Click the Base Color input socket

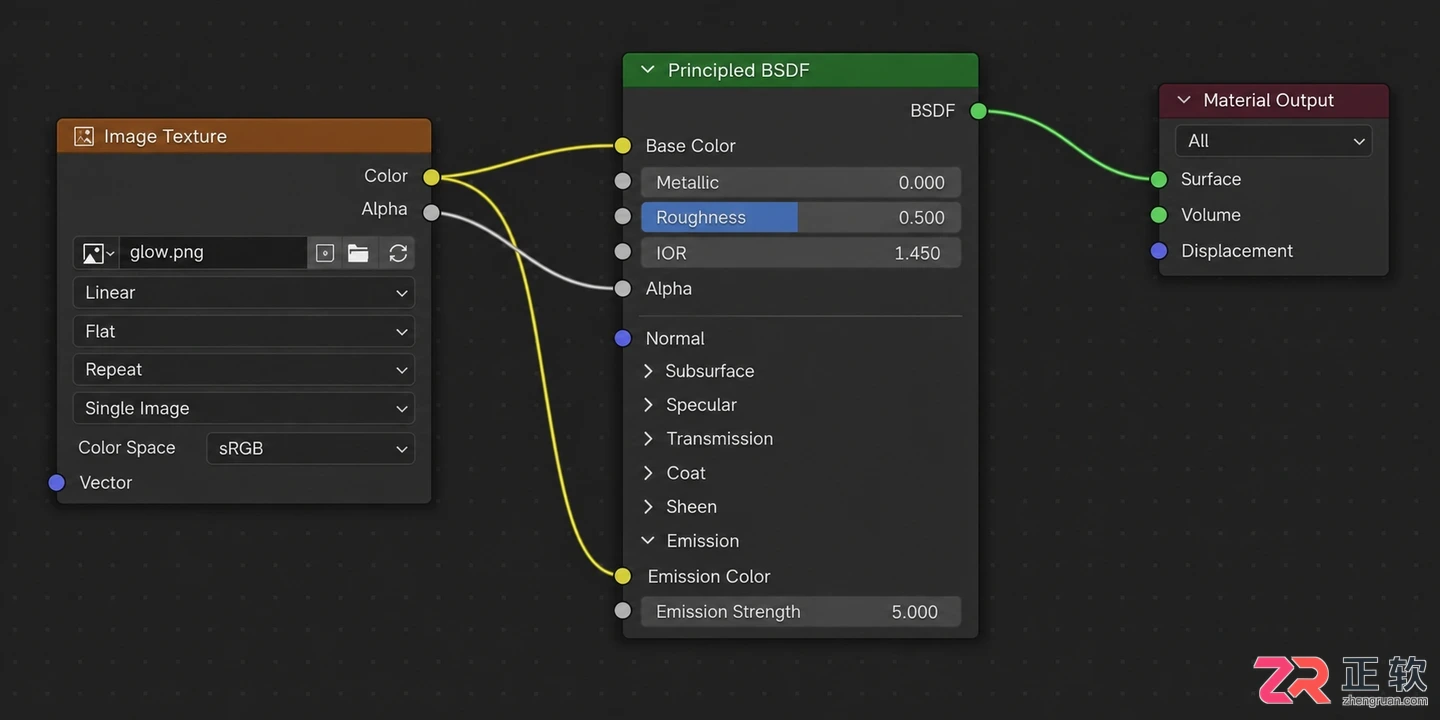click(x=623, y=146)
